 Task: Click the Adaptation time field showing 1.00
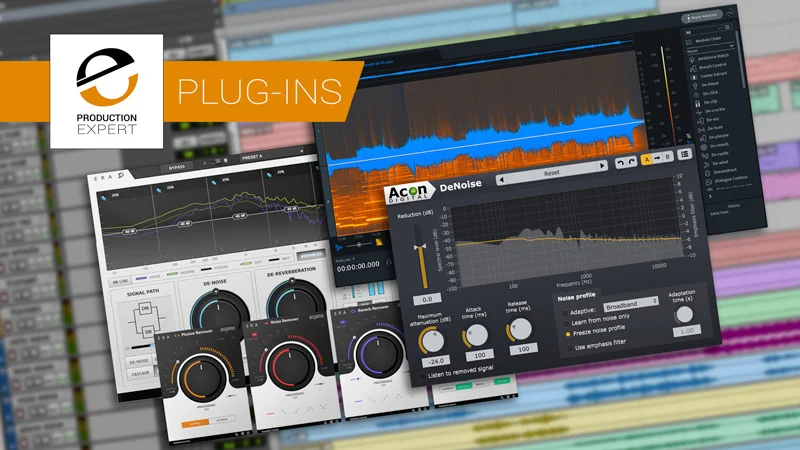coord(687,331)
